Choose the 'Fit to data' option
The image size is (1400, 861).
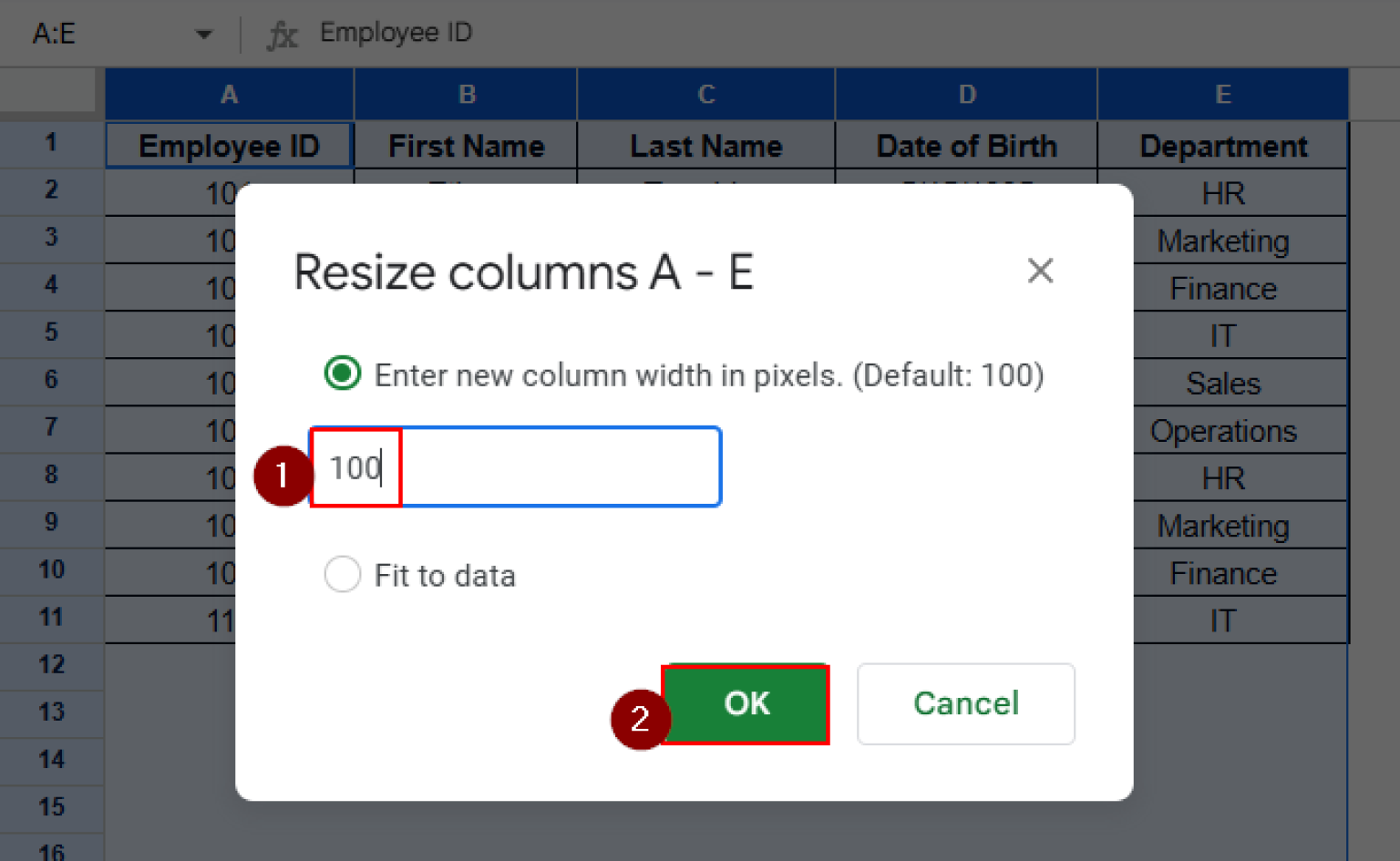pyautogui.click(x=342, y=574)
